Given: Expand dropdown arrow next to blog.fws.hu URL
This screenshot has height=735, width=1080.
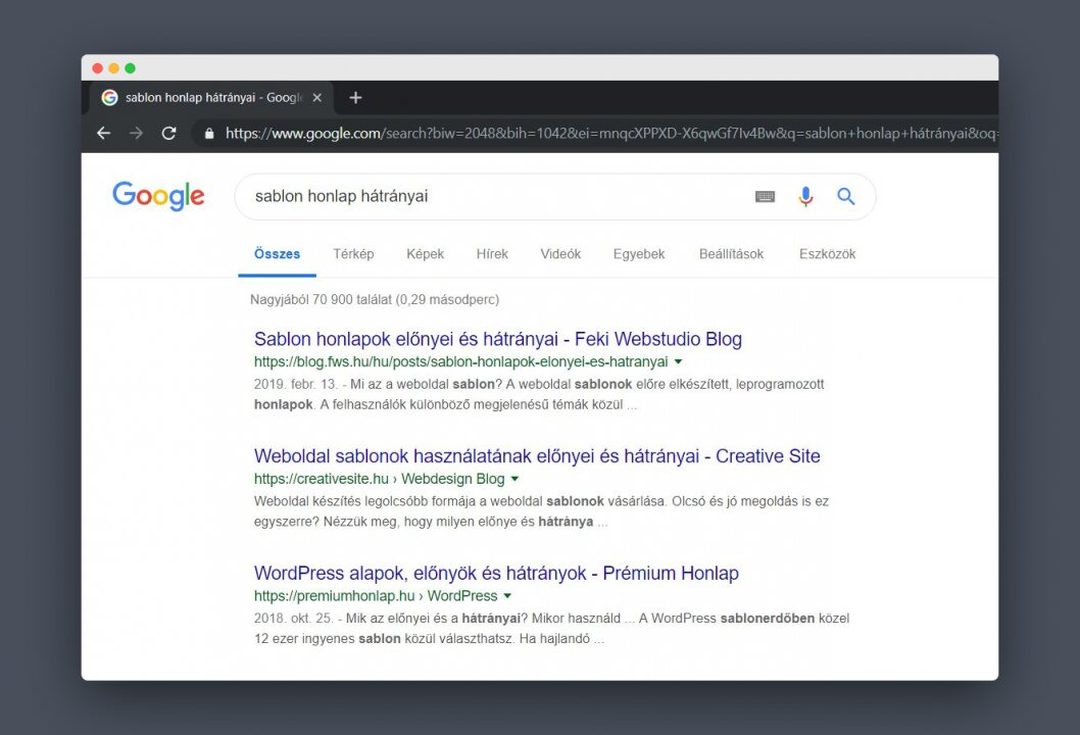Looking at the screenshot, I should pos(678,362).
